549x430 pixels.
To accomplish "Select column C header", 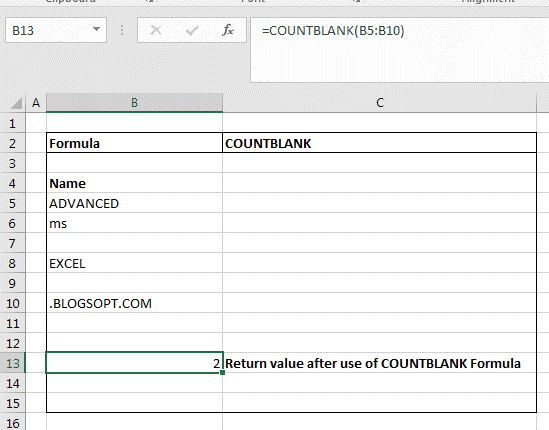I will (380, 103).
